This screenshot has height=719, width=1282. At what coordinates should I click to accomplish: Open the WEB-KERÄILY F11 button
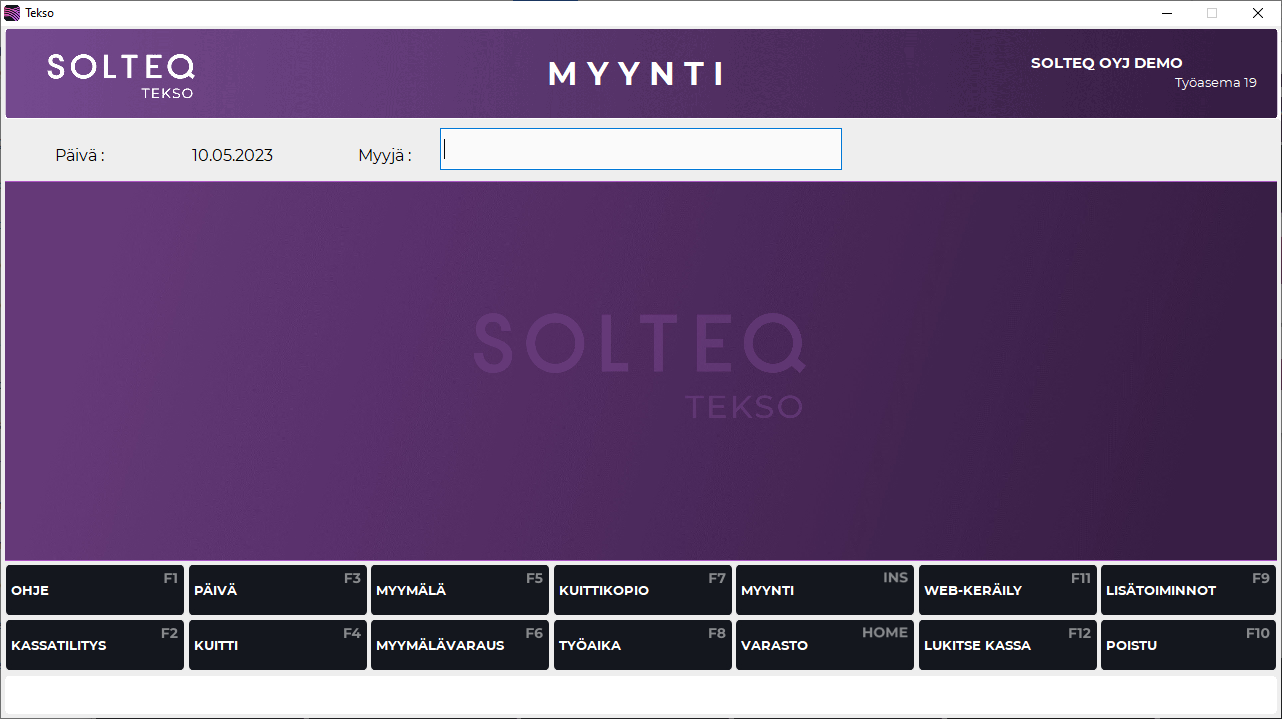click(x=1007, y=590)
